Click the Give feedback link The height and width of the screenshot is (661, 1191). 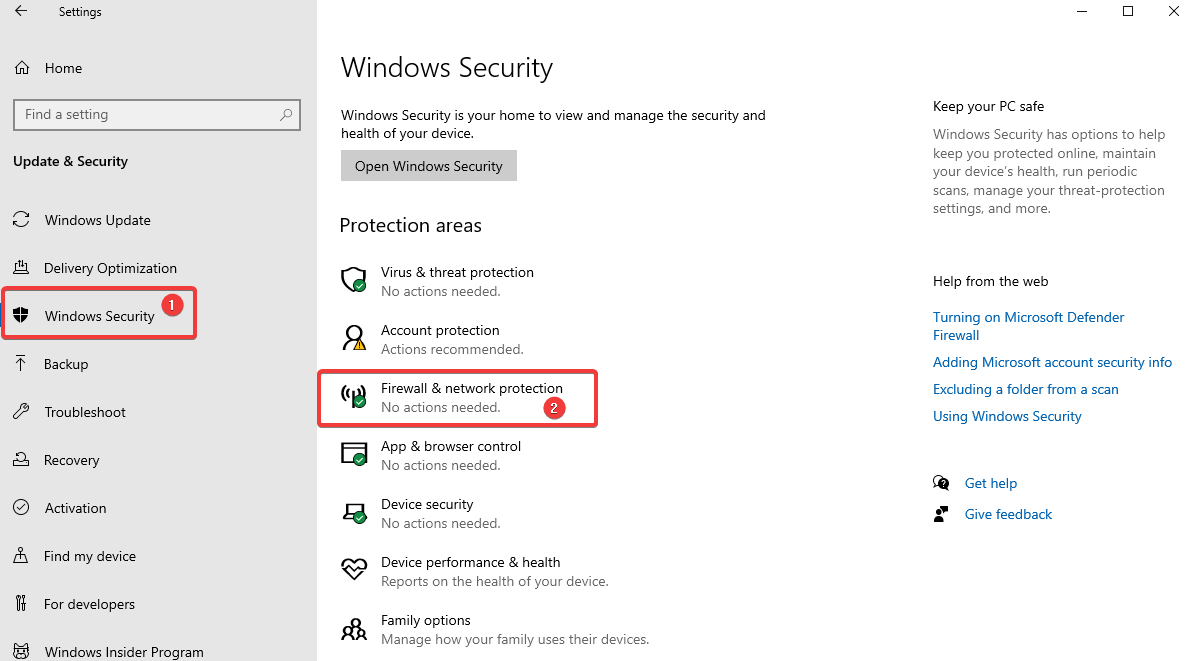[x=1008, y=514]
